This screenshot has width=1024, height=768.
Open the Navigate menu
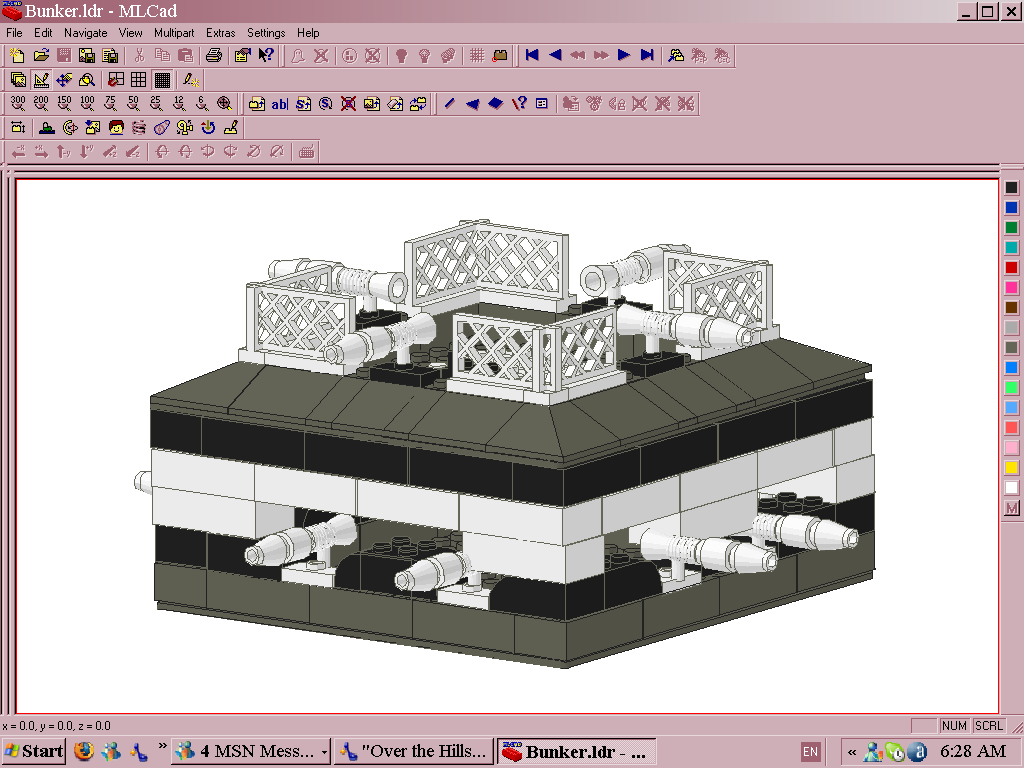(86, 33)
